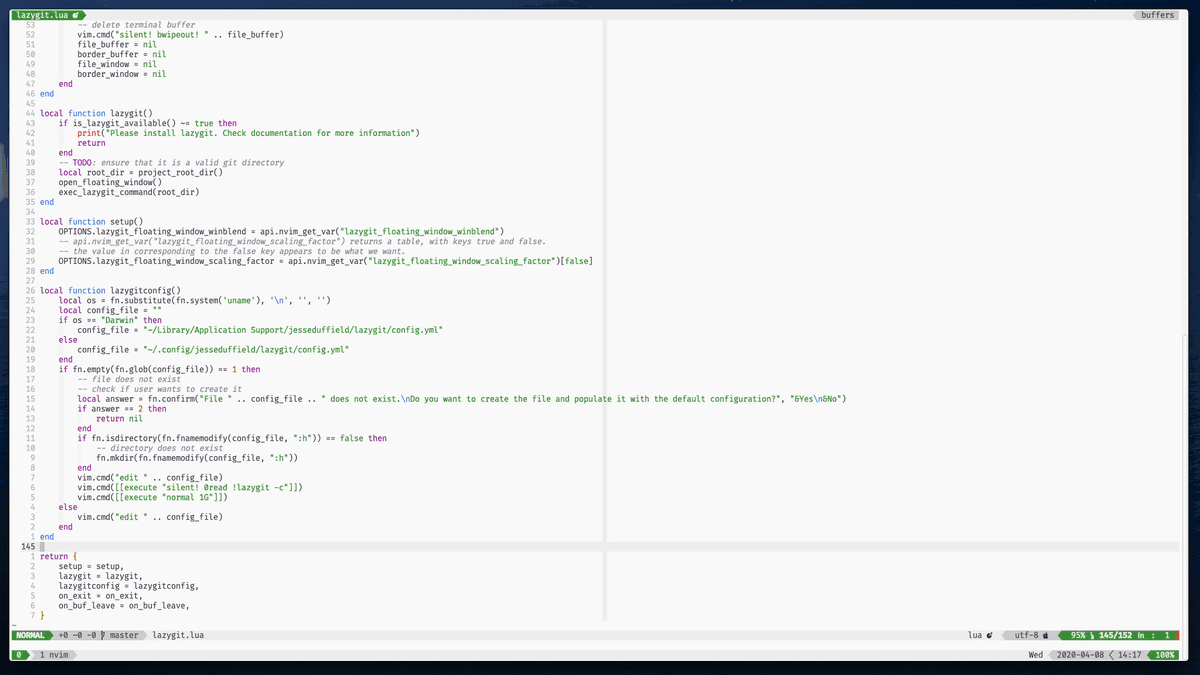
Task: Select the tmux window labeled 1 nvim
Action: tap(52, 655)
